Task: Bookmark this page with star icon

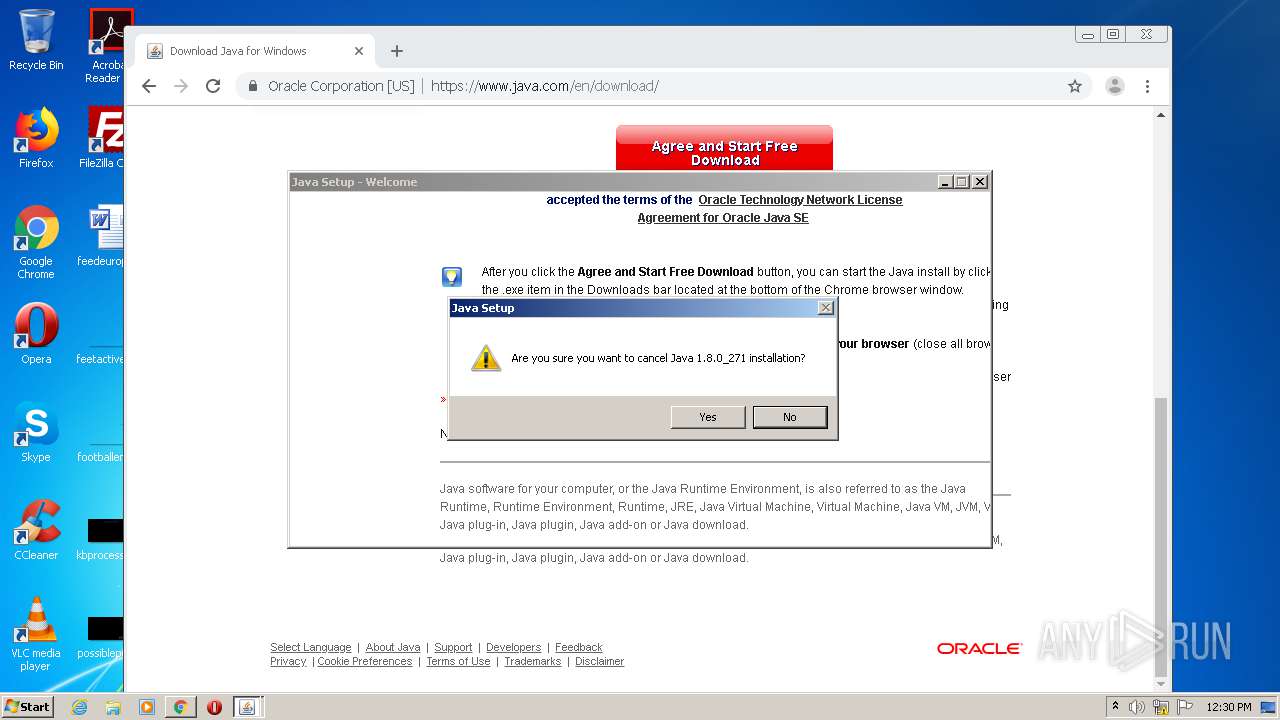Action: pos(1075,86)
